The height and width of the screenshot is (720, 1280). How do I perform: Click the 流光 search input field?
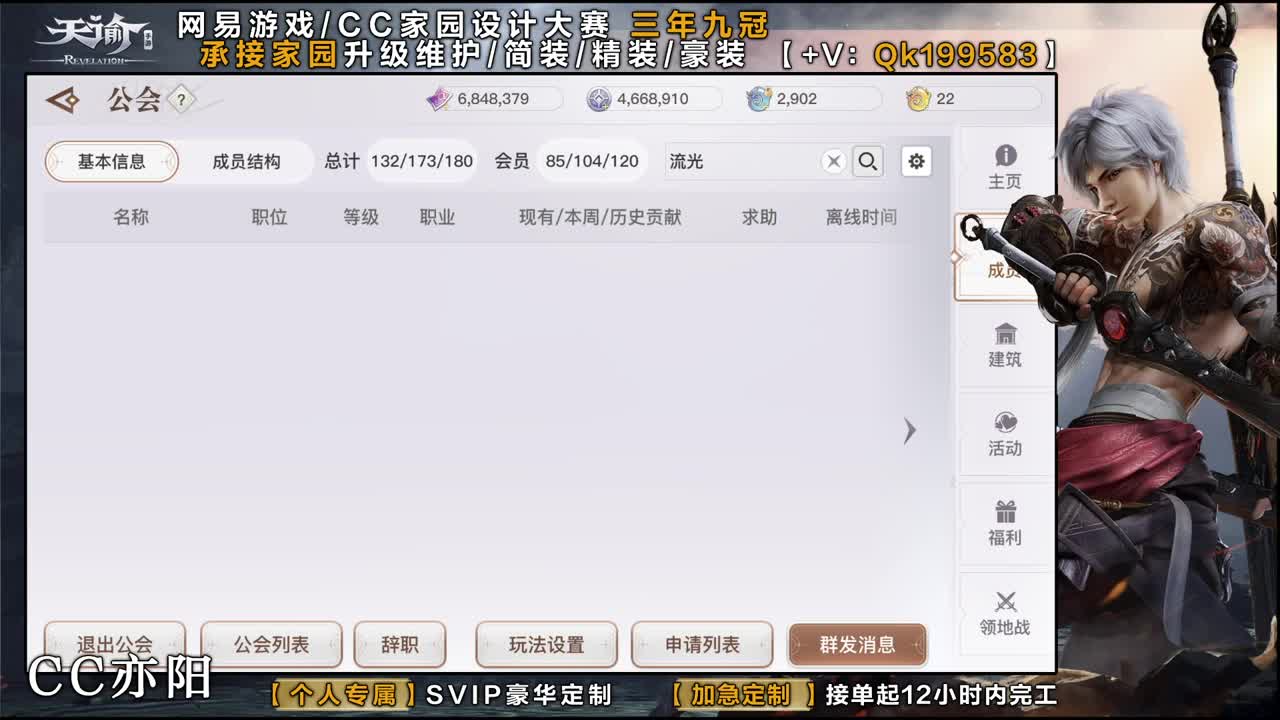point(742,162)
